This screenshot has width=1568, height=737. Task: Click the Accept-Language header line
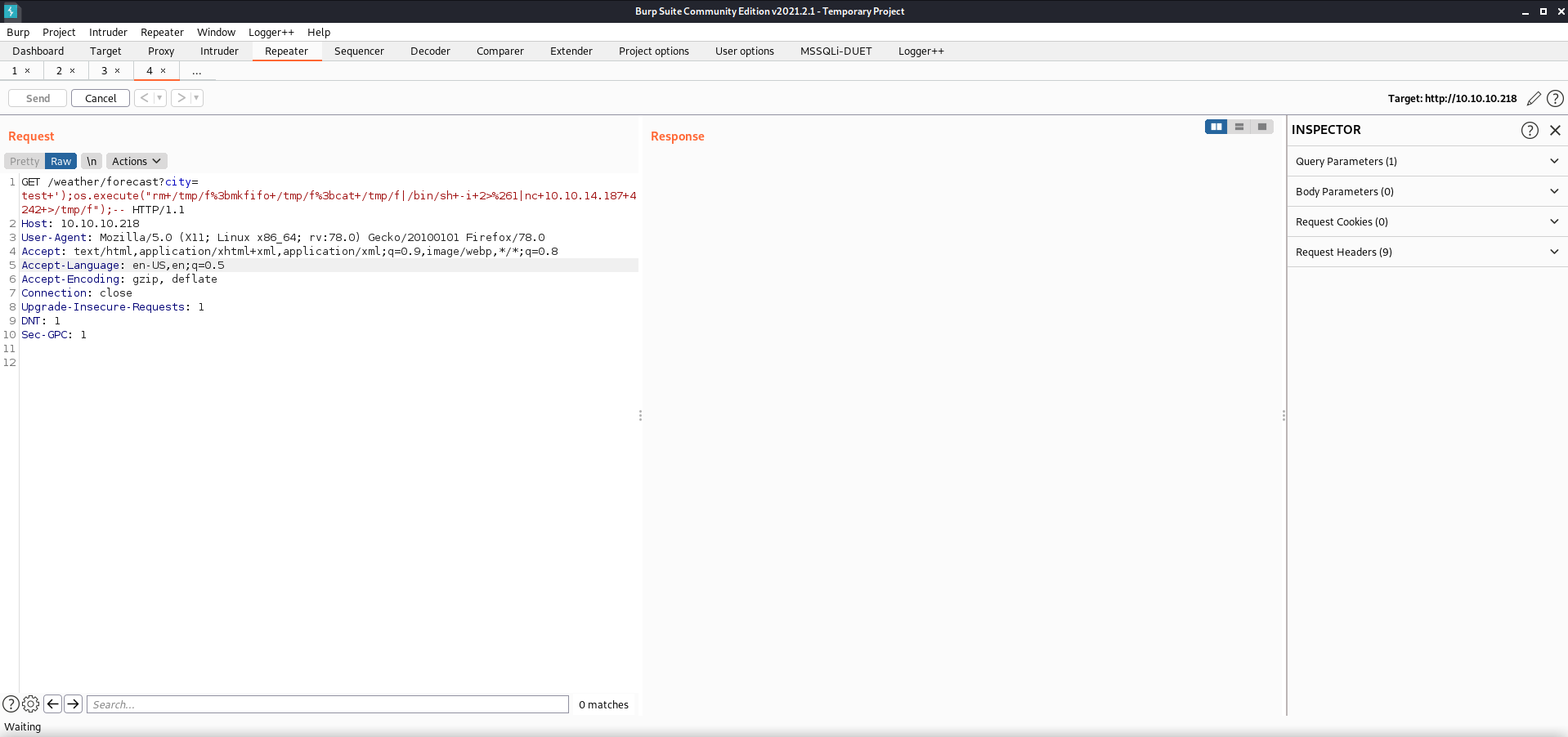[x=123, y=266]
